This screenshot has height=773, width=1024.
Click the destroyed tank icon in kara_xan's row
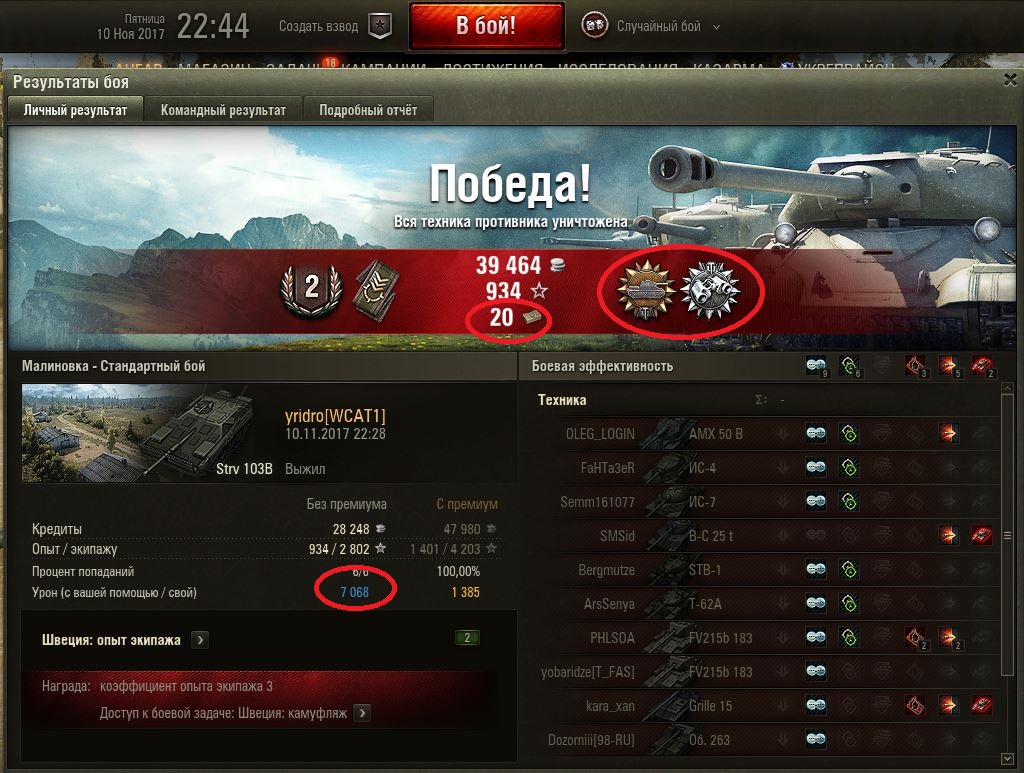(x=982, y=705)
